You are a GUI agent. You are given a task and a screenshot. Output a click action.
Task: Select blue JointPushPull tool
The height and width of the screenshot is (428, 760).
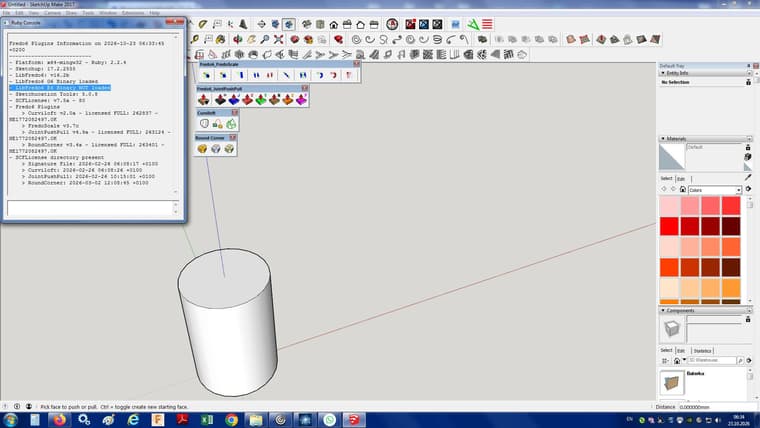[234, 100]
